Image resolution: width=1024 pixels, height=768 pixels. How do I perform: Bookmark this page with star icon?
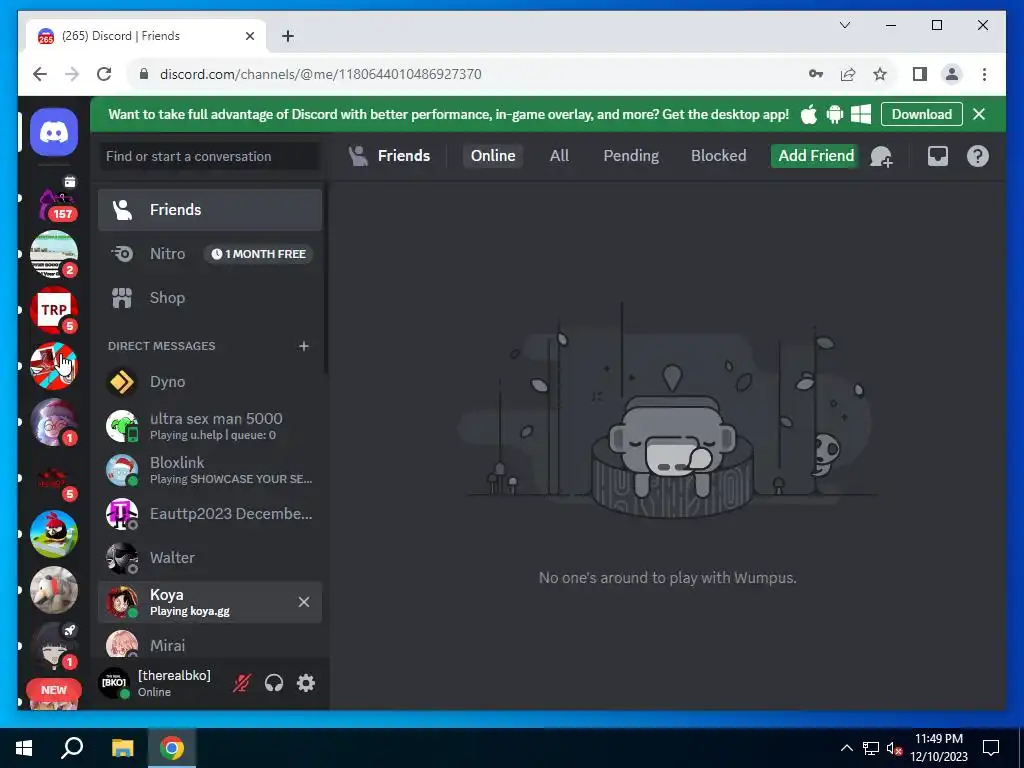point(880,74)
